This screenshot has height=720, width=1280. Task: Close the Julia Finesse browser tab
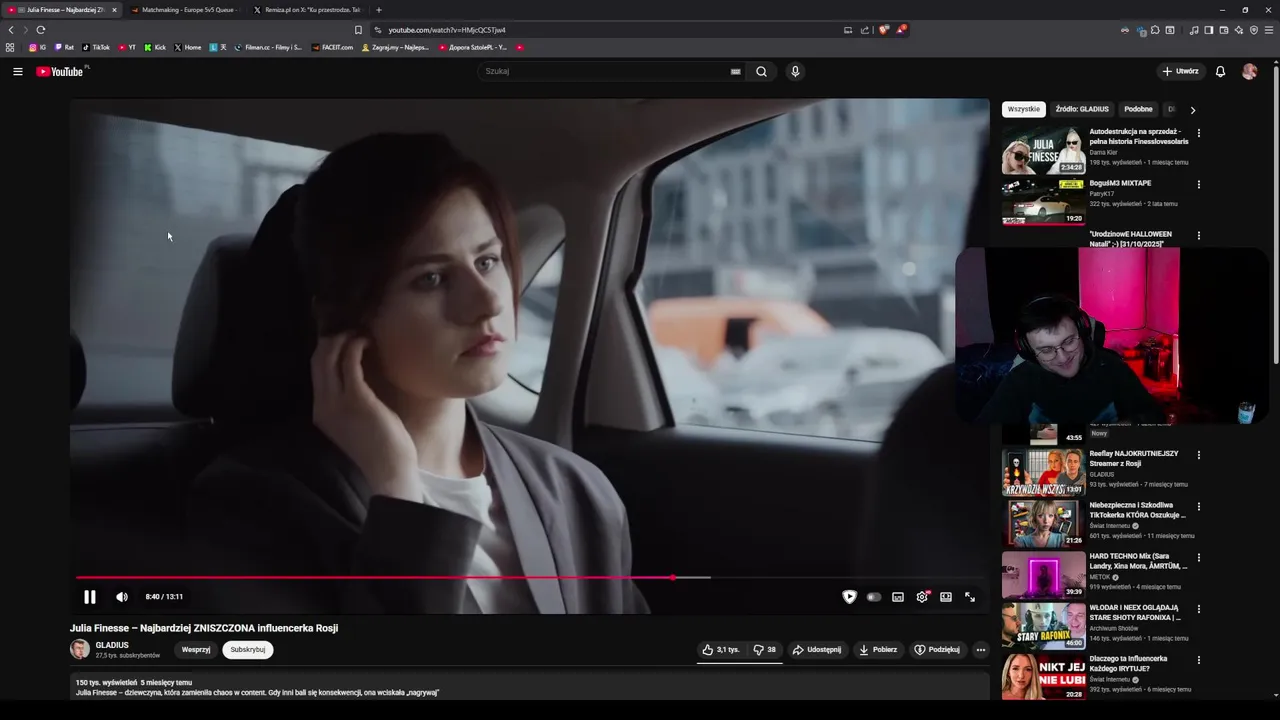[x=114, y=9]
